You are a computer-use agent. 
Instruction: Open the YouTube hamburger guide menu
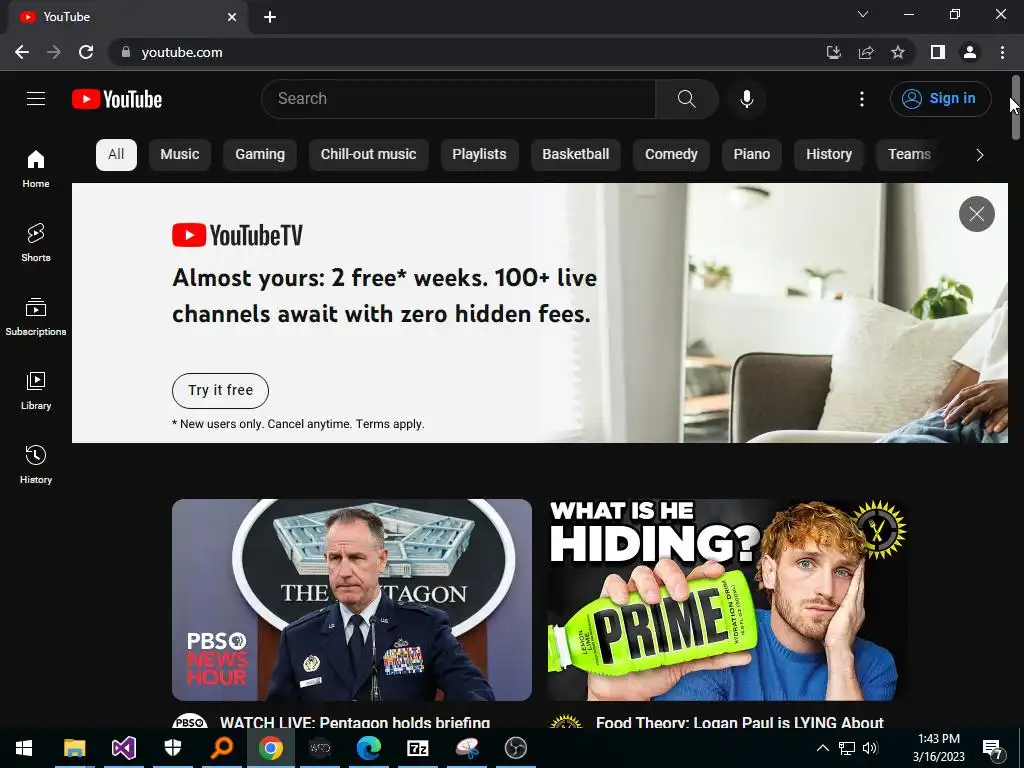[x=36, y=99]
